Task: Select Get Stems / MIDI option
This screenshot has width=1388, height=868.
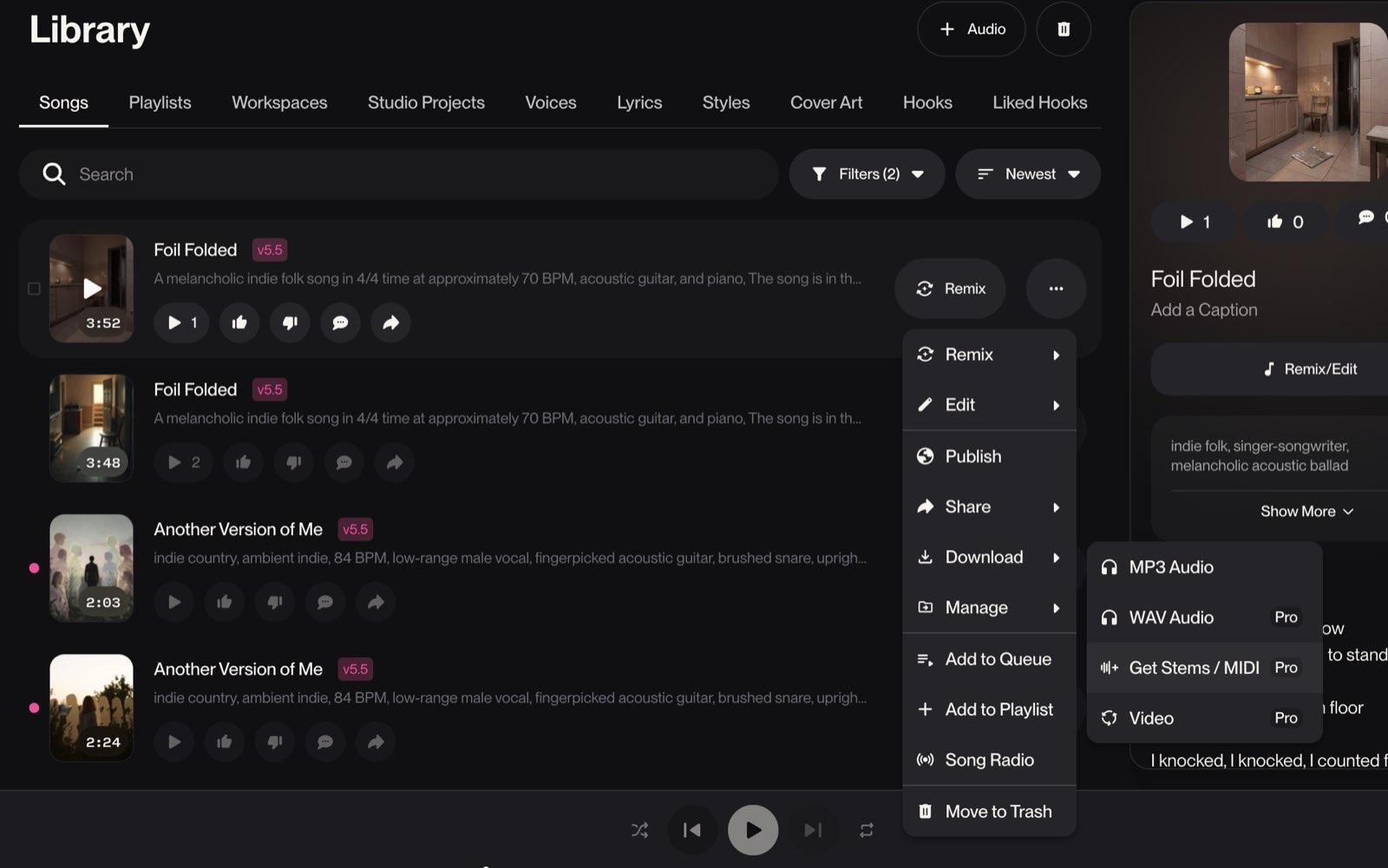Action: (1204, 669)
